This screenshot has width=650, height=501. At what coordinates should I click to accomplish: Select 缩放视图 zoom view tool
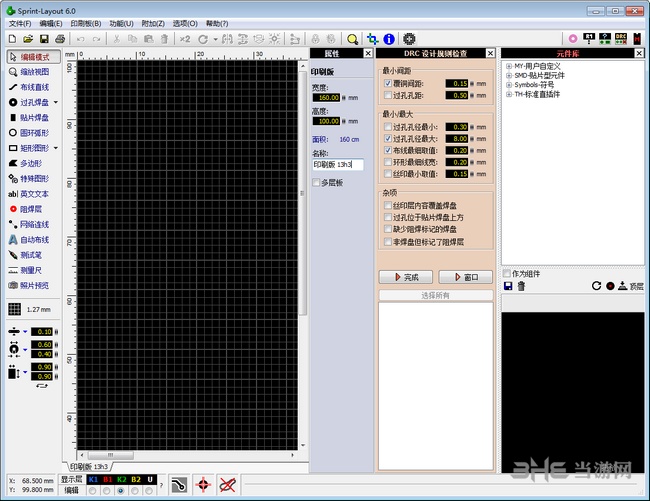[x=29, y=72]
